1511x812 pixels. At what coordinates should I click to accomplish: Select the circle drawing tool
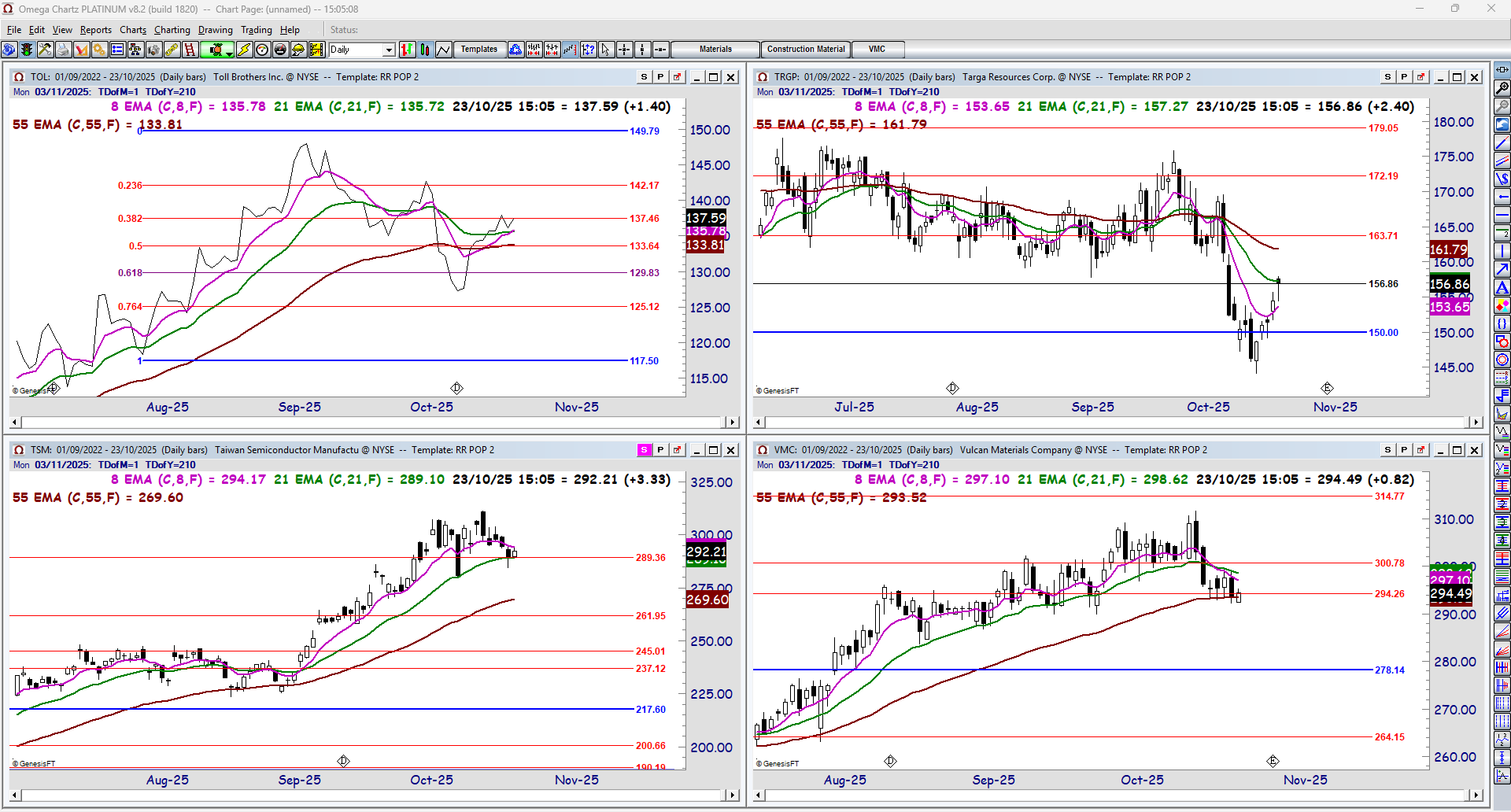1502,360
